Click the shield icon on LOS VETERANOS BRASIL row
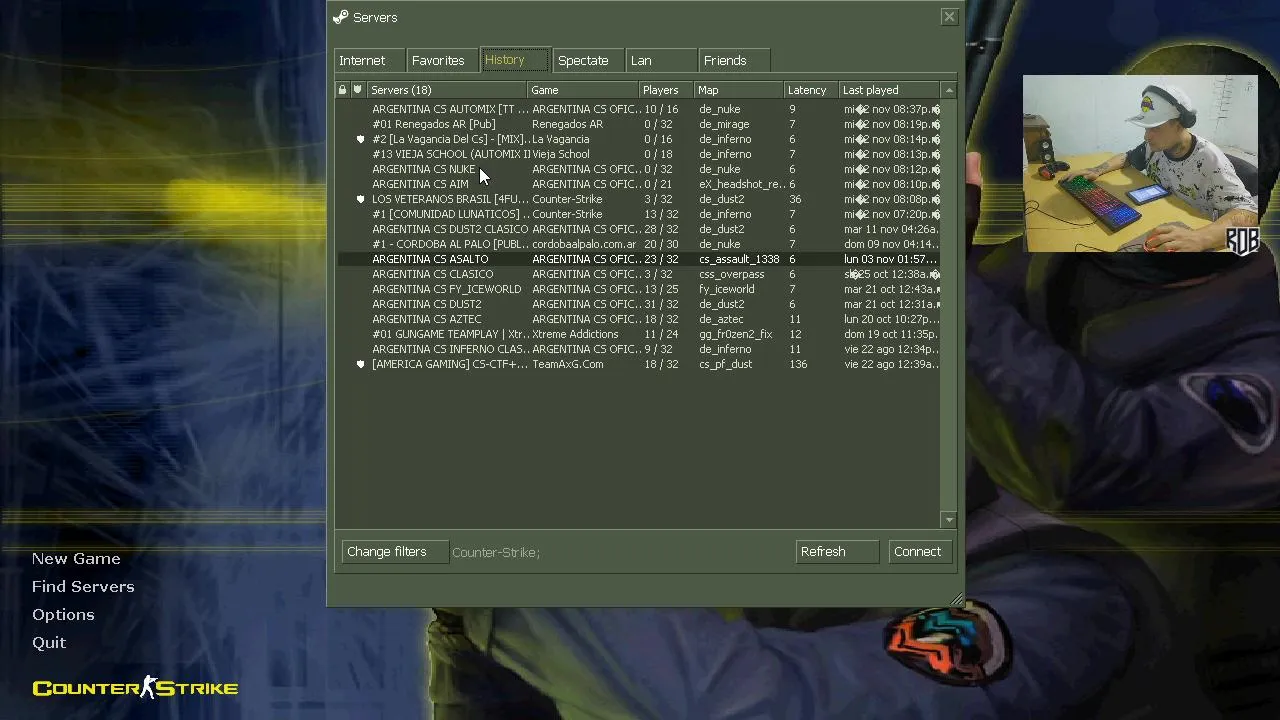Viewport: 1280px width, 720px height. [x=360, y=199]
